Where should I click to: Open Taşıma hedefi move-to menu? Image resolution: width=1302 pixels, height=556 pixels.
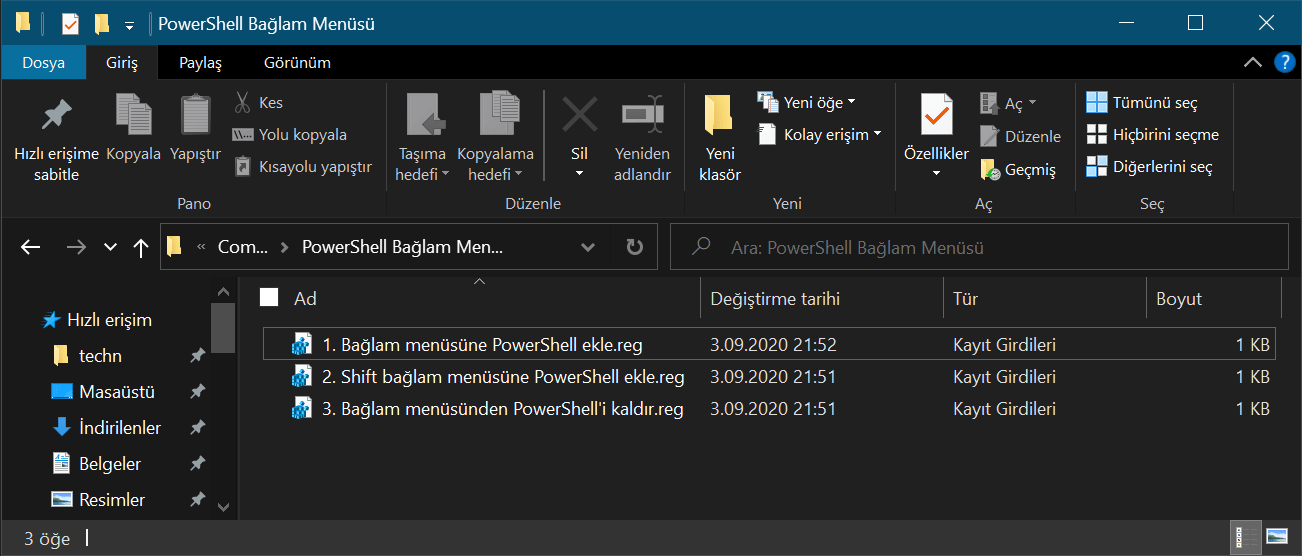click(423, 138)
